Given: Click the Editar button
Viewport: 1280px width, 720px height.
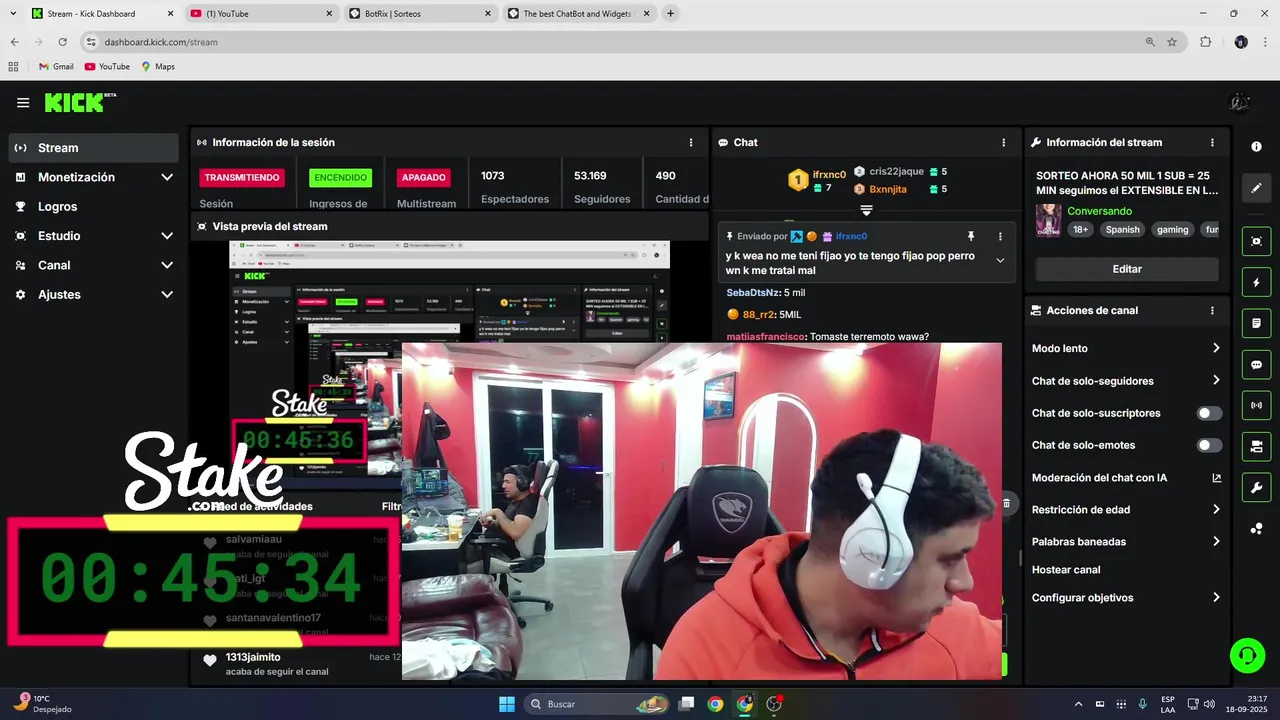Looking at the screenshot, I should [x=1127, y=269].
